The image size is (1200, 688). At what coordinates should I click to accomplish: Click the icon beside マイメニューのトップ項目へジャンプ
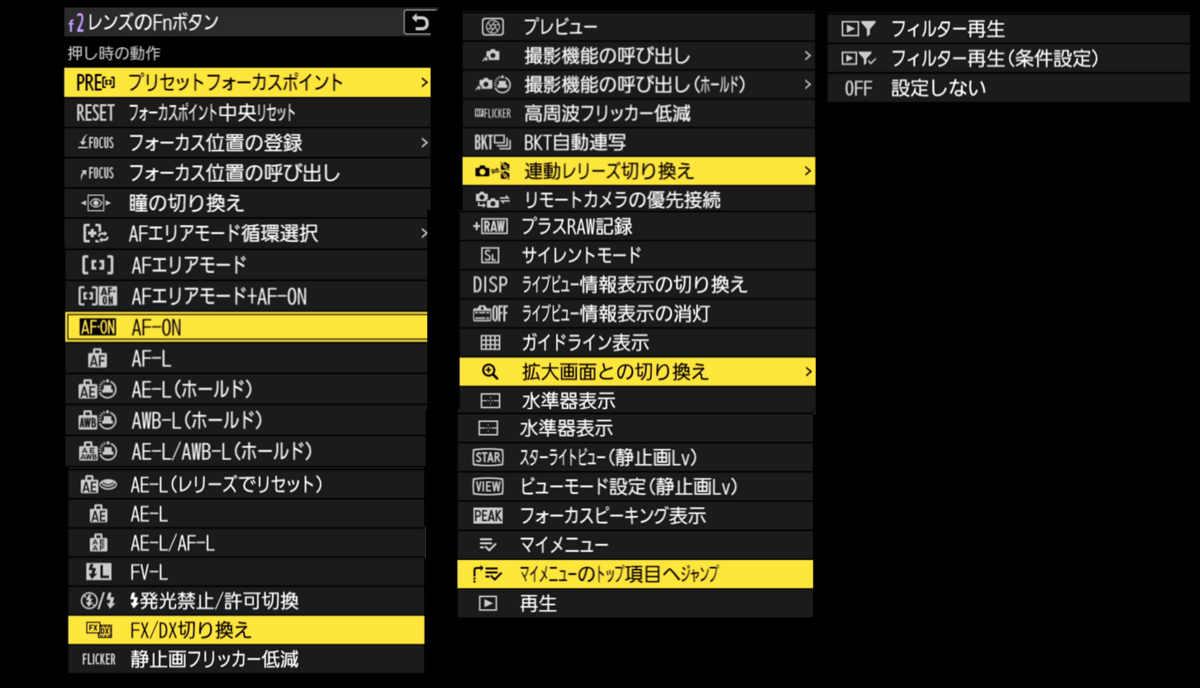489,575
